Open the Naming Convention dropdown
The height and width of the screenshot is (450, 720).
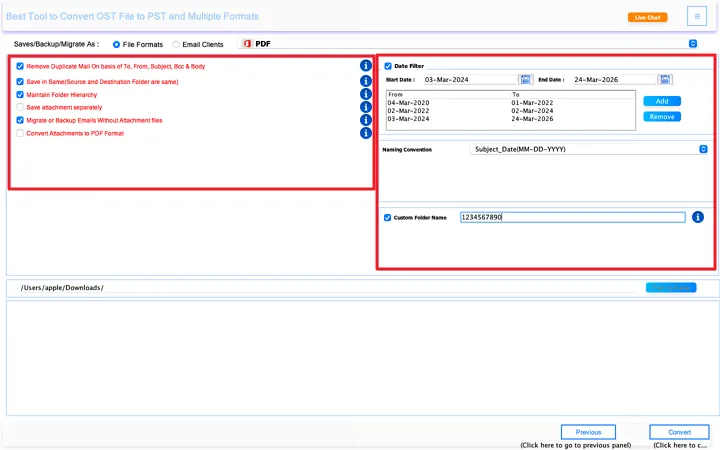tap(703, 149)
